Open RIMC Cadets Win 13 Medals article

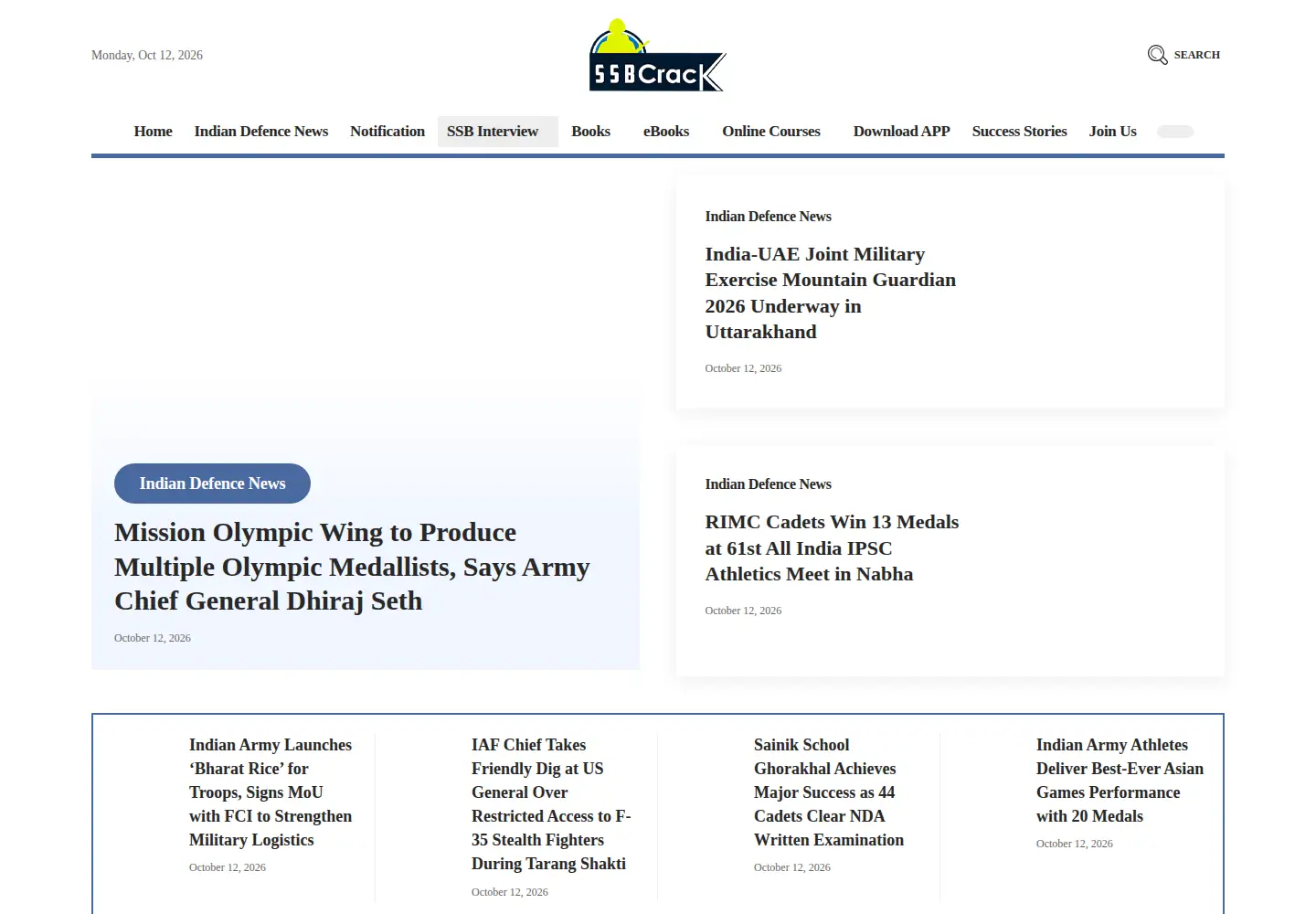832,548
